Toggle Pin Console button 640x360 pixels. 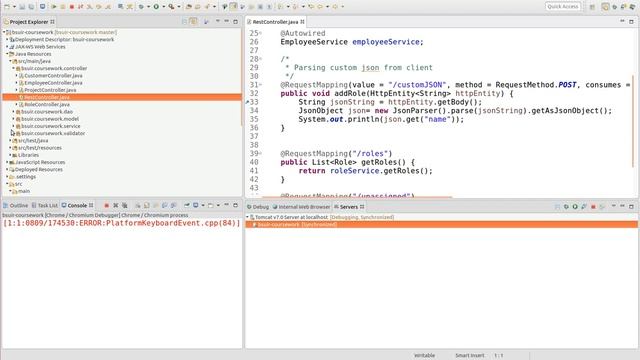point(187,205)
